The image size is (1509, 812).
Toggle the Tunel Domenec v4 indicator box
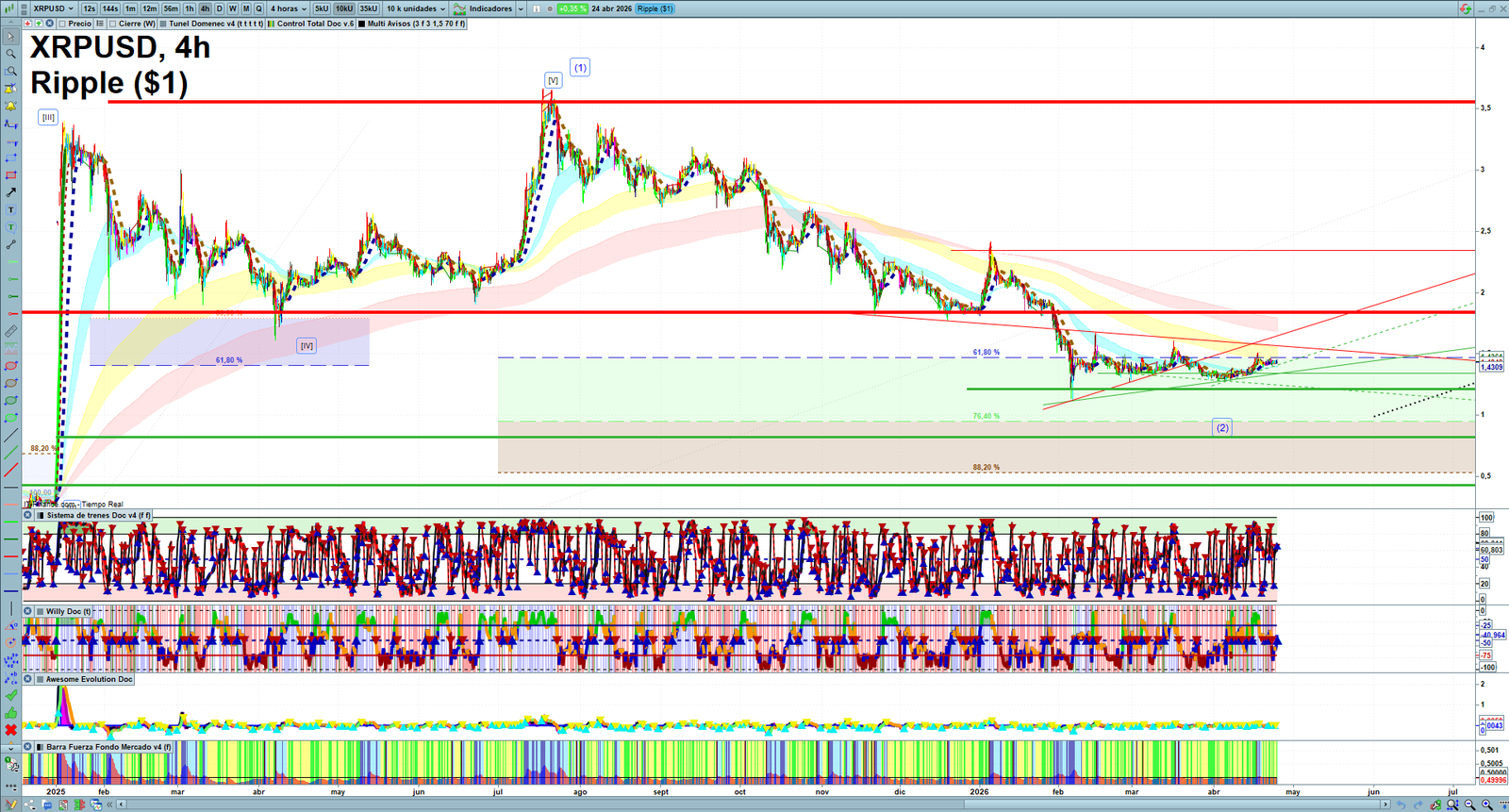point(163,24)
